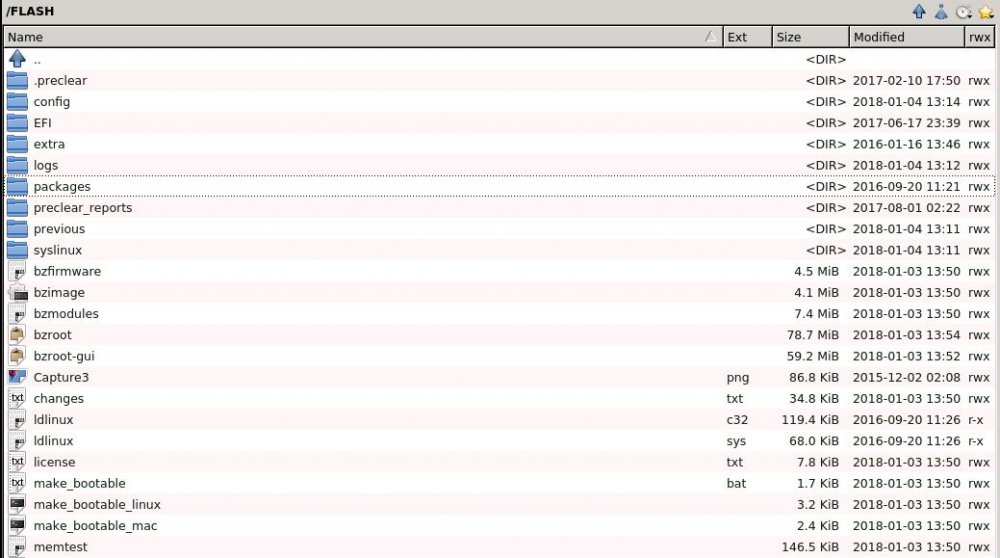1000x558 pixels.
Task: Go up one directory with blue arrow toolbar icon
Action: [x=919, y=11]
